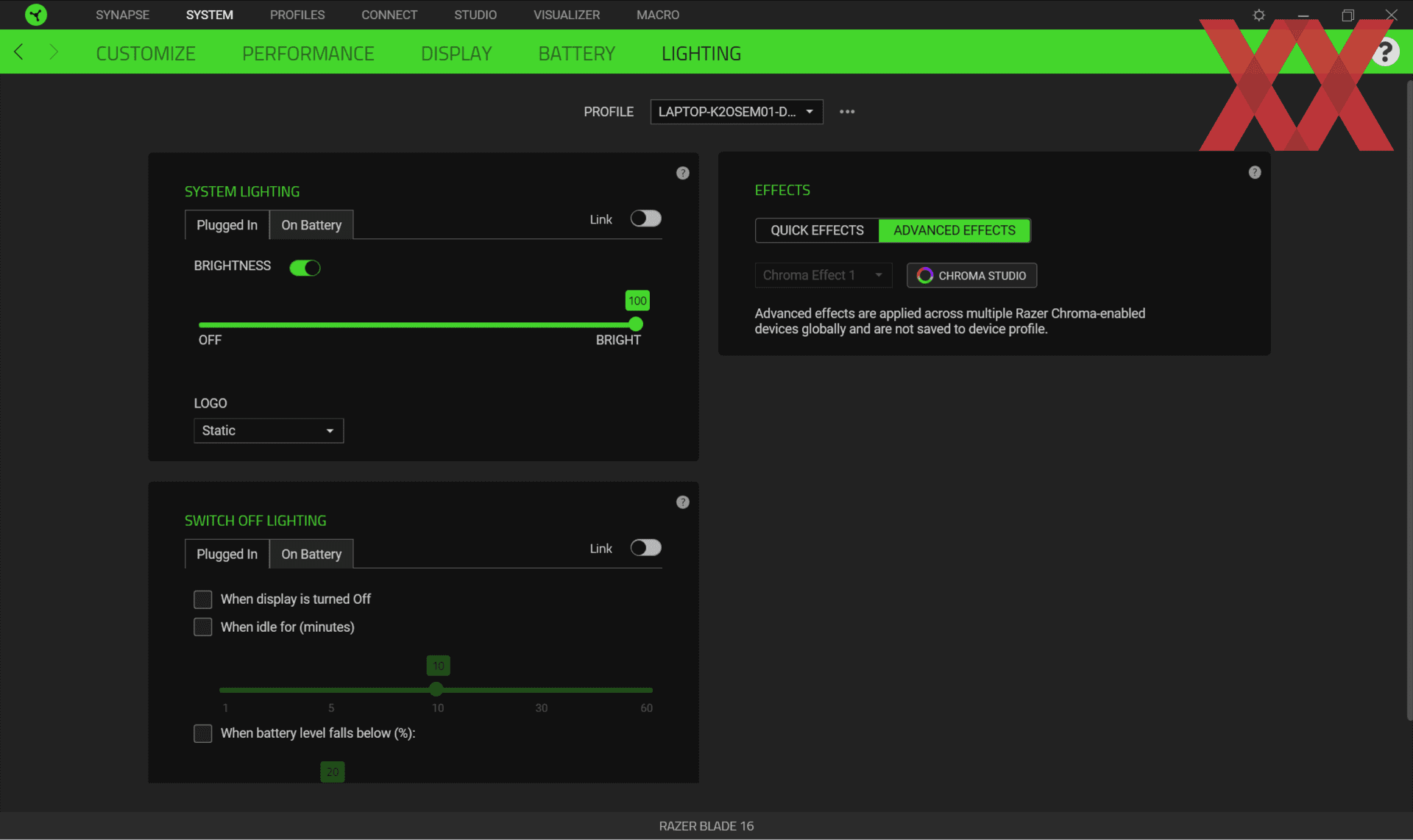Viewport: 1413px width, 840px height.
Task: Click the BRIGHT brightness label
Action: (x=618, y=340)
